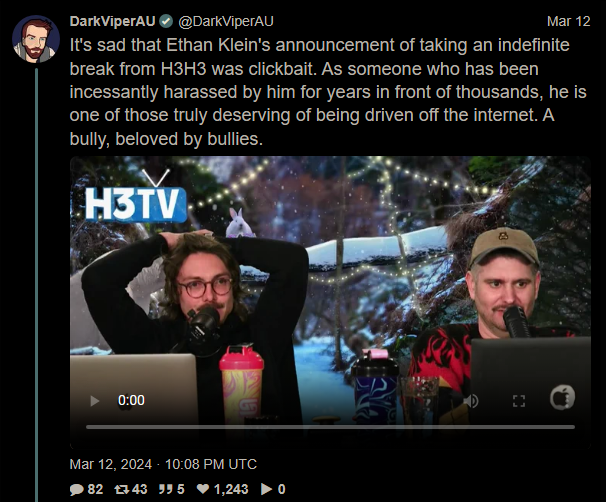The height and width of the screenshot is (502, 606).
Task: Click the heart icon showing 1,243 likes
Action: 203,489
